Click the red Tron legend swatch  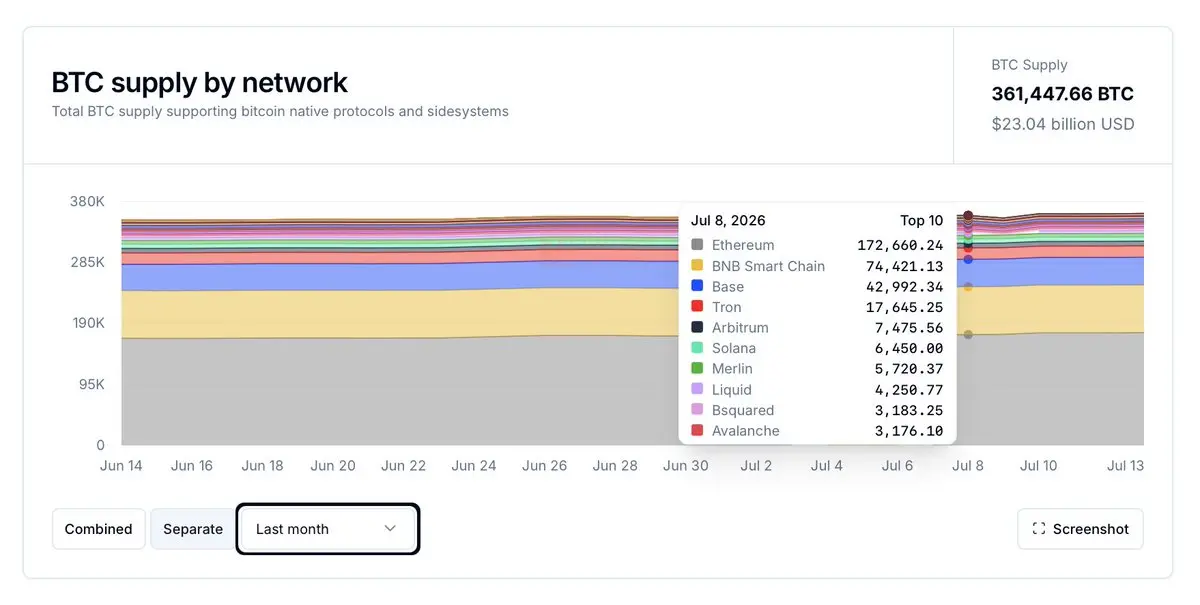(x=697, y=307)
